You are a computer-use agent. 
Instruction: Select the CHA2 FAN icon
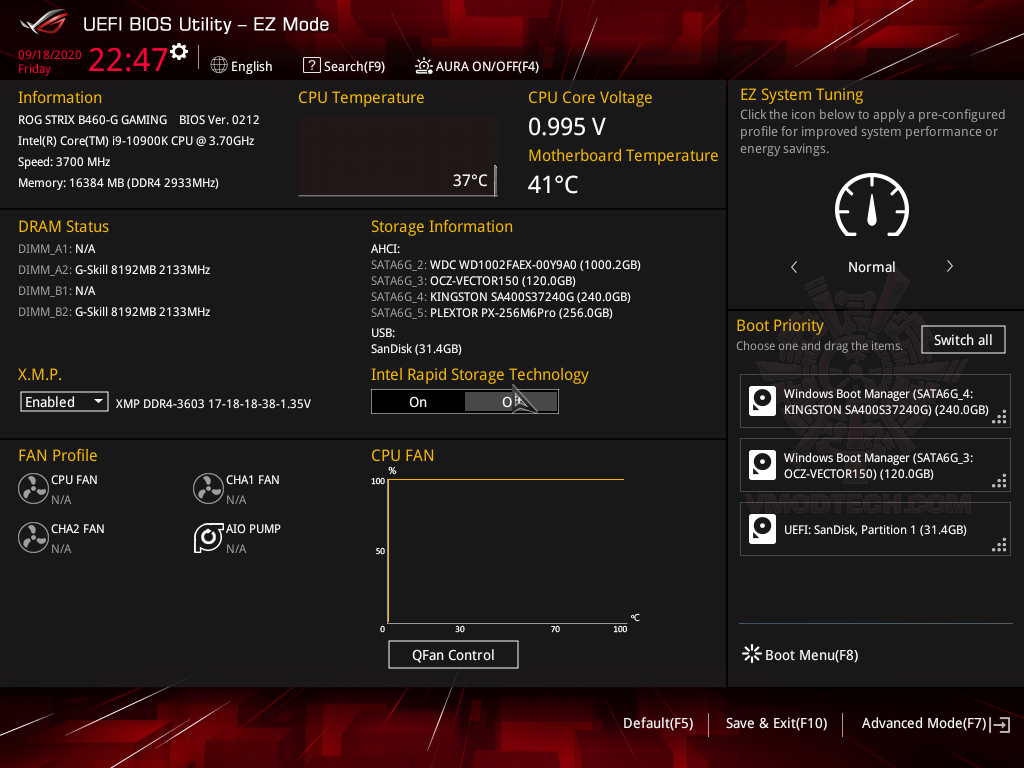coord(33,537)
